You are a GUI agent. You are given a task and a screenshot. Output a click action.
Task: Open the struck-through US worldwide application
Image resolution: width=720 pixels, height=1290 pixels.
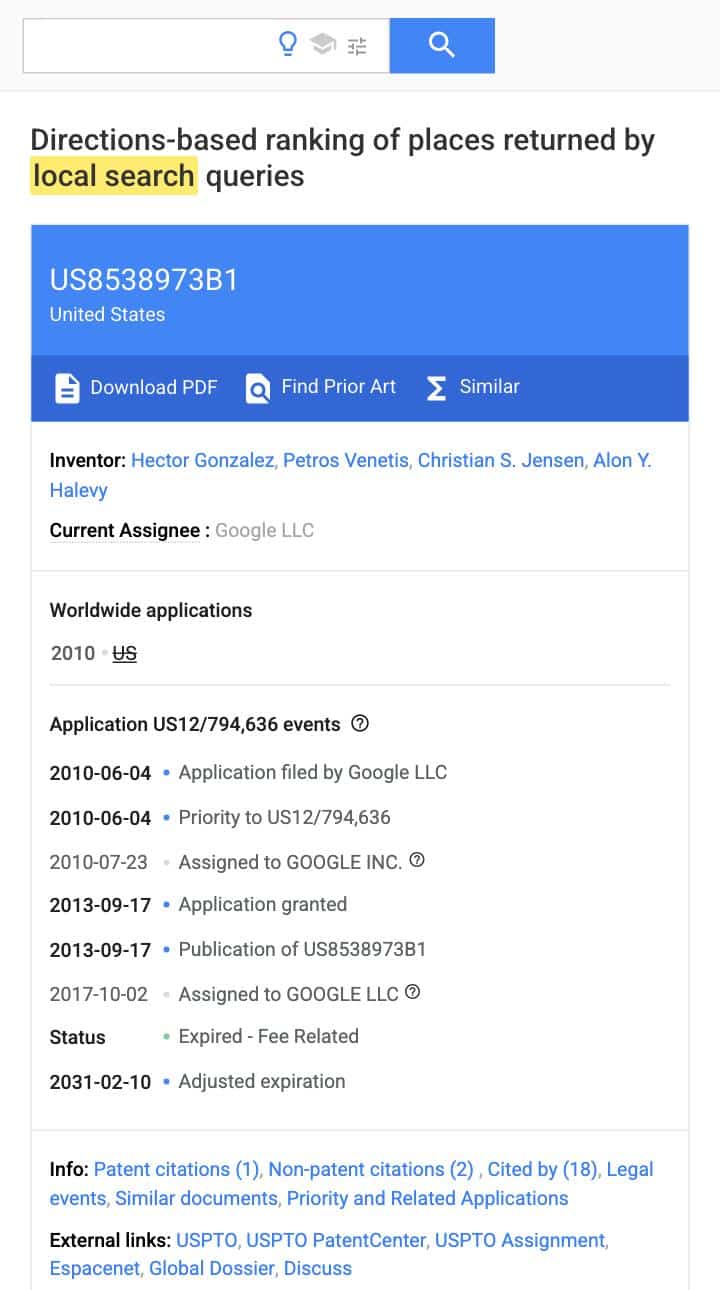125,654
